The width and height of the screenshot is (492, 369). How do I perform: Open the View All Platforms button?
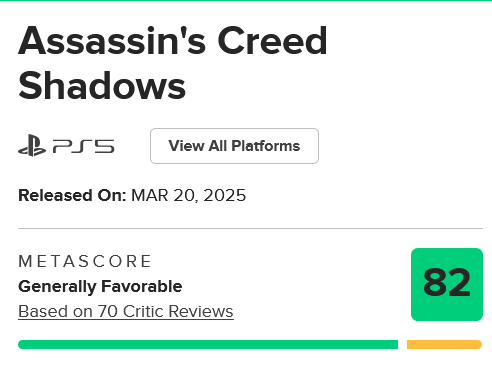click(x=234, y=146)
